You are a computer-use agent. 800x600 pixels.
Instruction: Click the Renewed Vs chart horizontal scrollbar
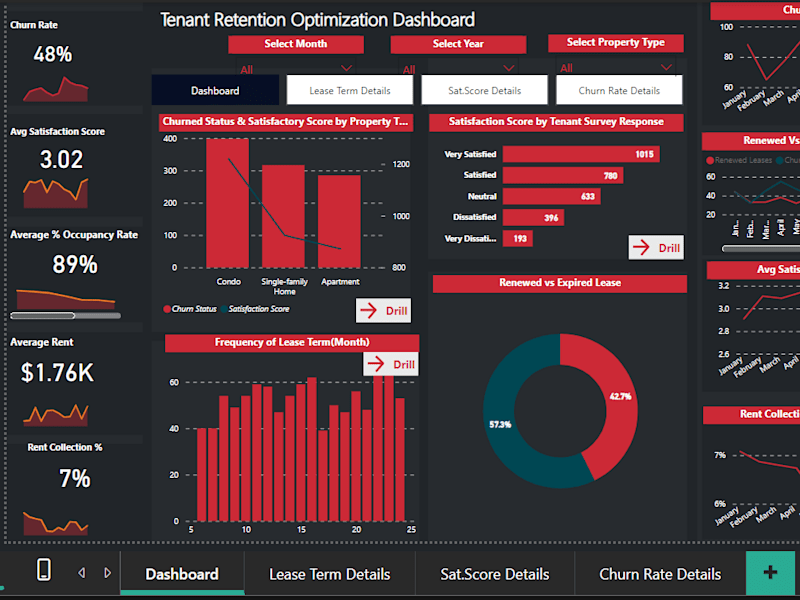[x=760, y=248]
